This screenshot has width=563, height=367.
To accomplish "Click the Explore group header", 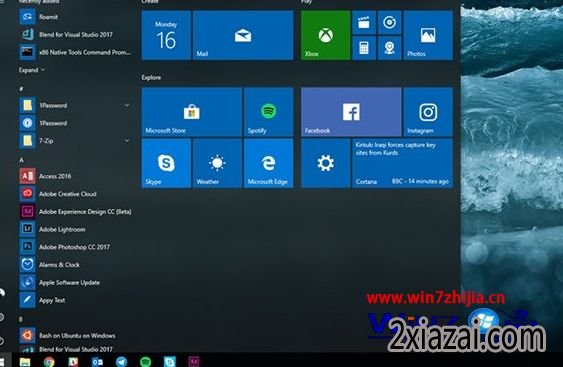I will pos(151,78).
